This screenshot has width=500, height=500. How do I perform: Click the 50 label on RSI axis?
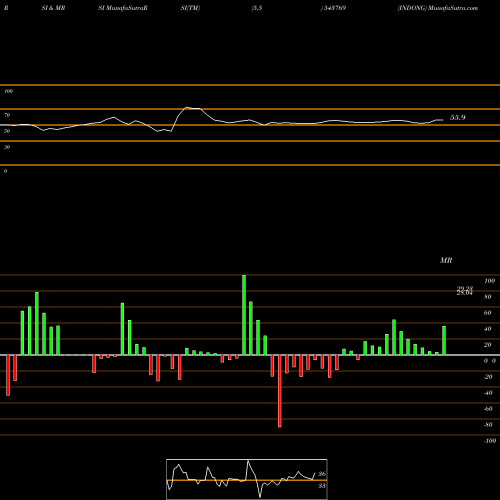click(x=7, y=131)
